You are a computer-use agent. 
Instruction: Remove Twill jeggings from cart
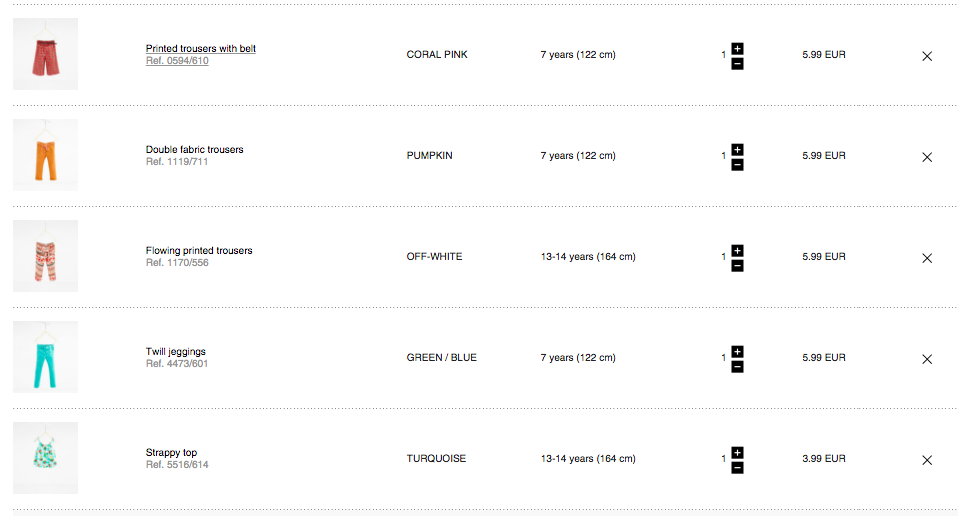[927, 359]
